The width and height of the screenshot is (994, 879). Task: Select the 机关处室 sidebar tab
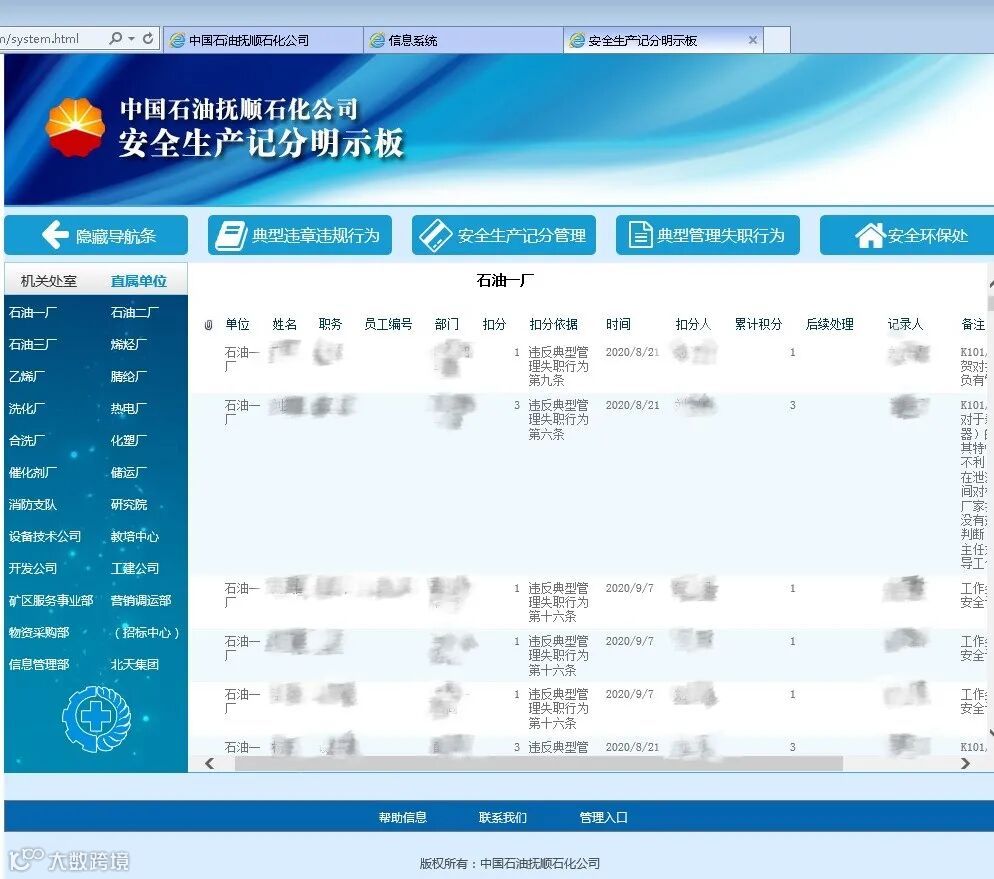tap(49, 281)
